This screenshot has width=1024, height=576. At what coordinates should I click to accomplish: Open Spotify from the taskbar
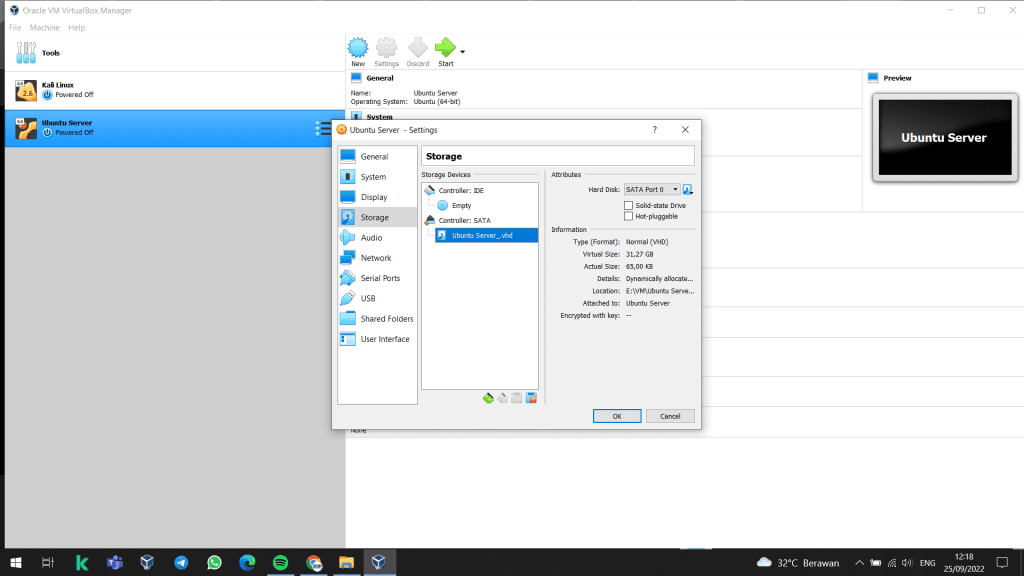point(280,563)
